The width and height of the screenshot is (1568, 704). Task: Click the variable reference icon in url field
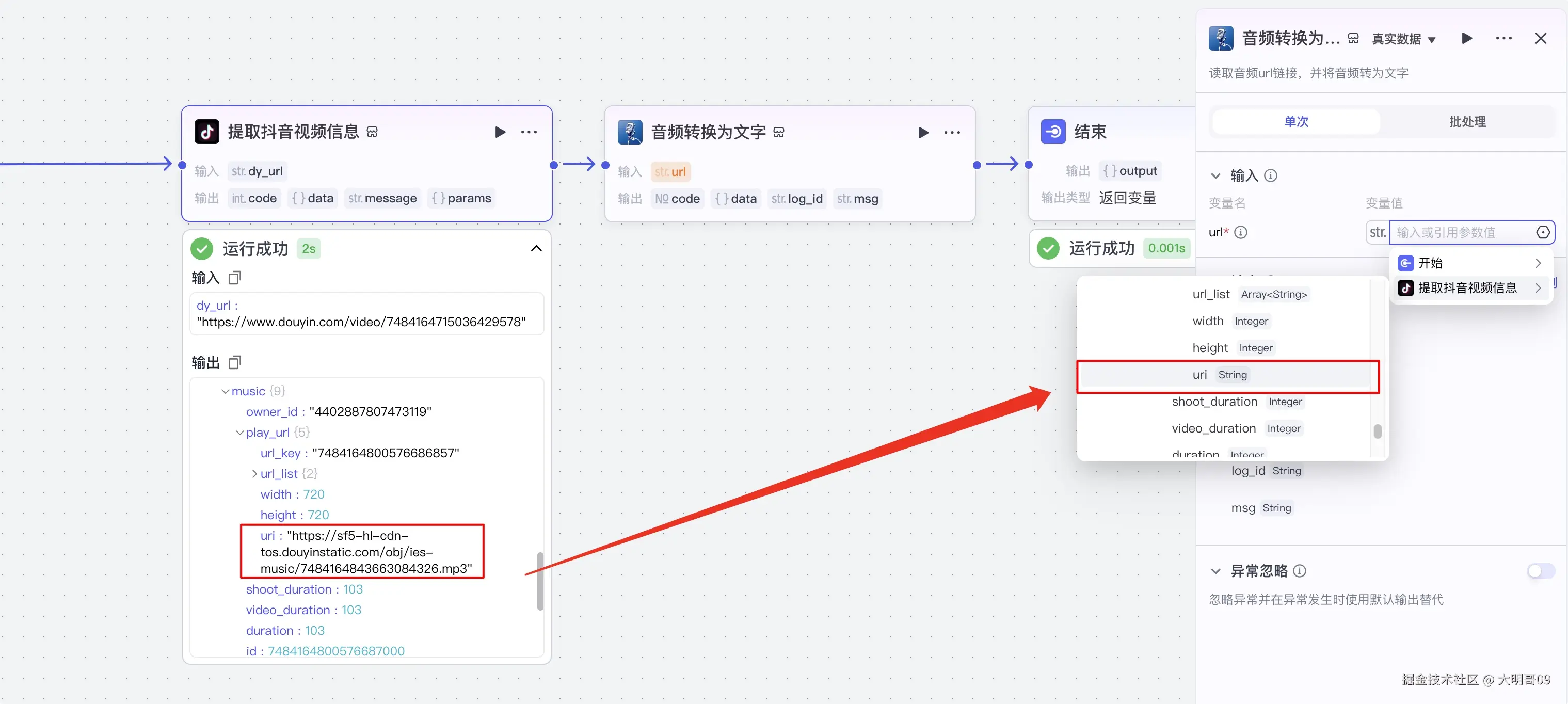coord(1542,232)
